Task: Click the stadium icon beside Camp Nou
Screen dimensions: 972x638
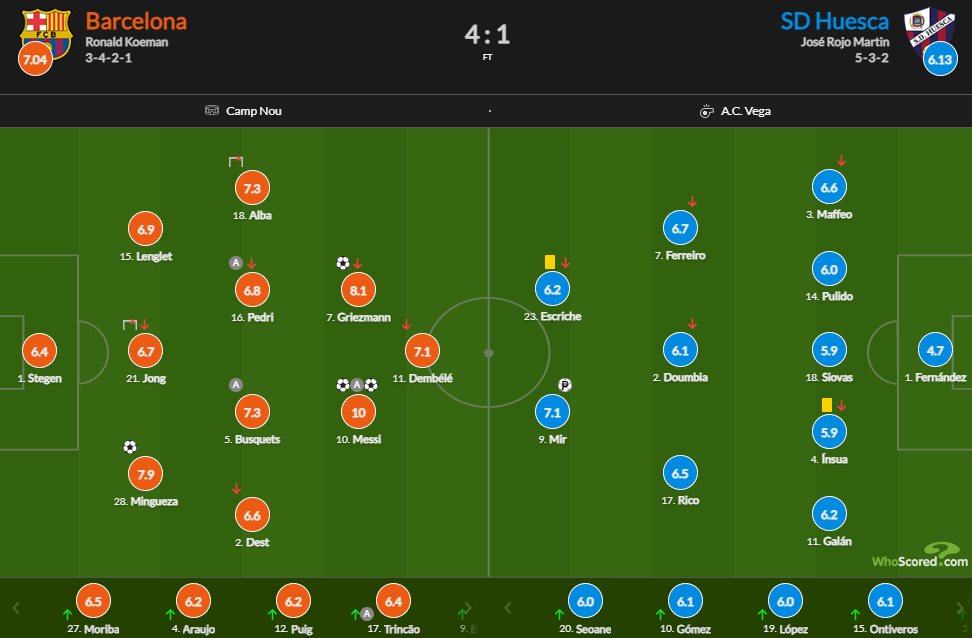Action: [211, 111]
